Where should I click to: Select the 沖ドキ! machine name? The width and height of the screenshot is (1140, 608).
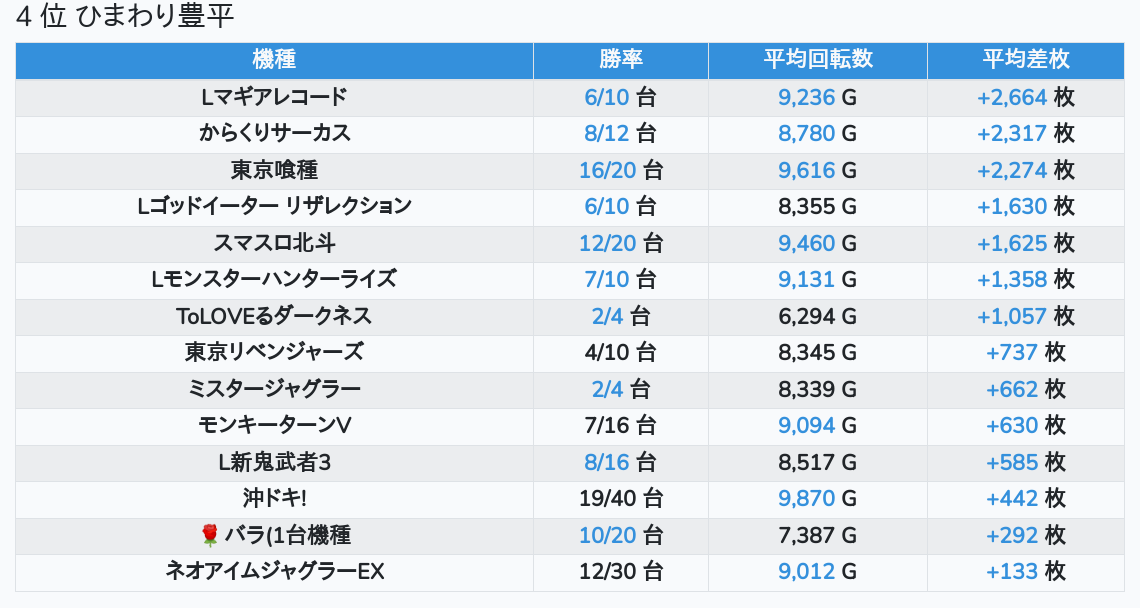(x=274, y=499)
